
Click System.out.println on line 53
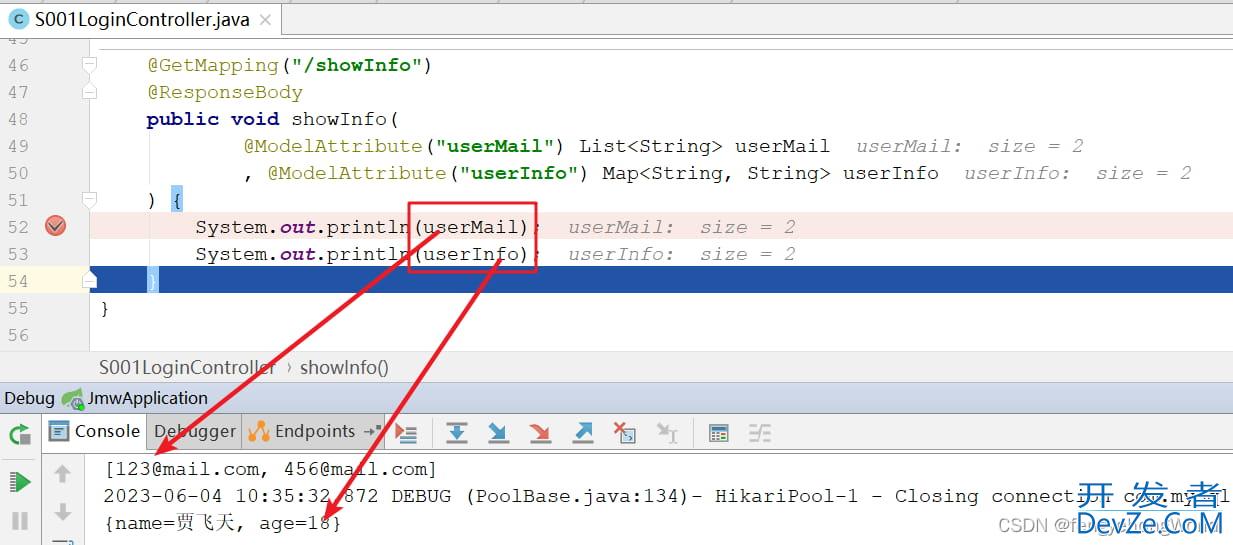click(304, 254)
